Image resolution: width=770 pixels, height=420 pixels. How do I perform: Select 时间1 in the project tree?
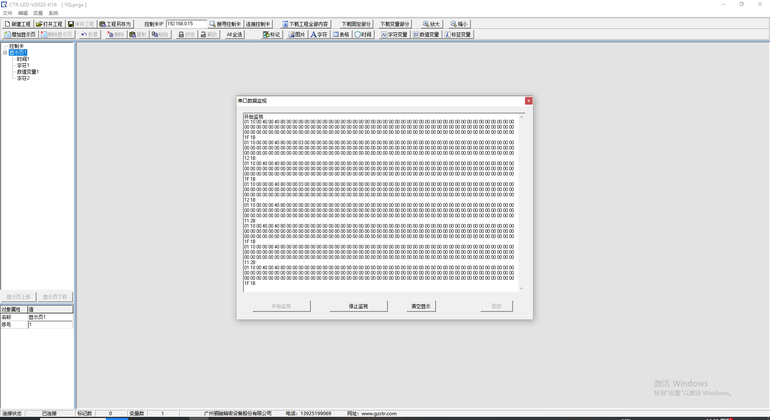coord(23,59)
